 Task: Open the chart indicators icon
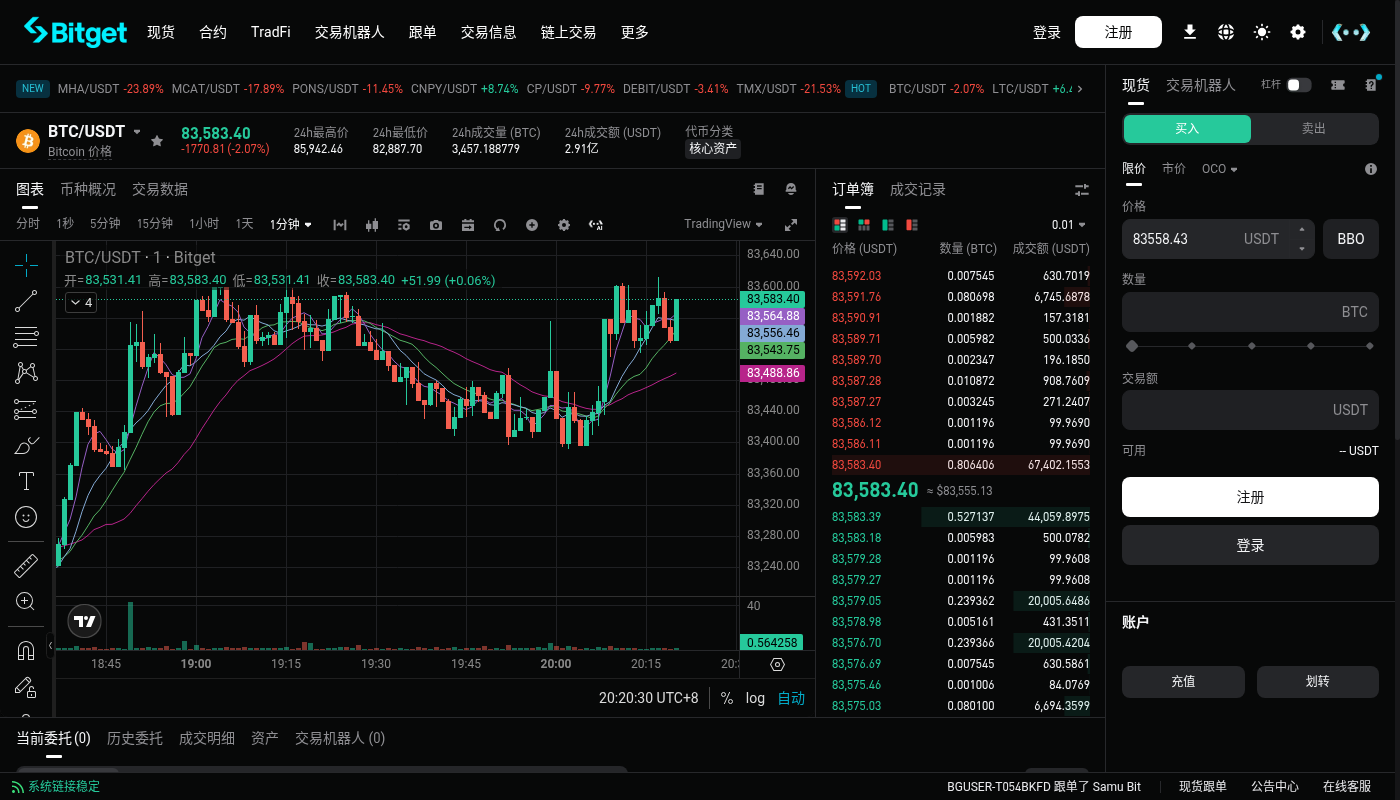pyautogui.click(x=340, y=225)
